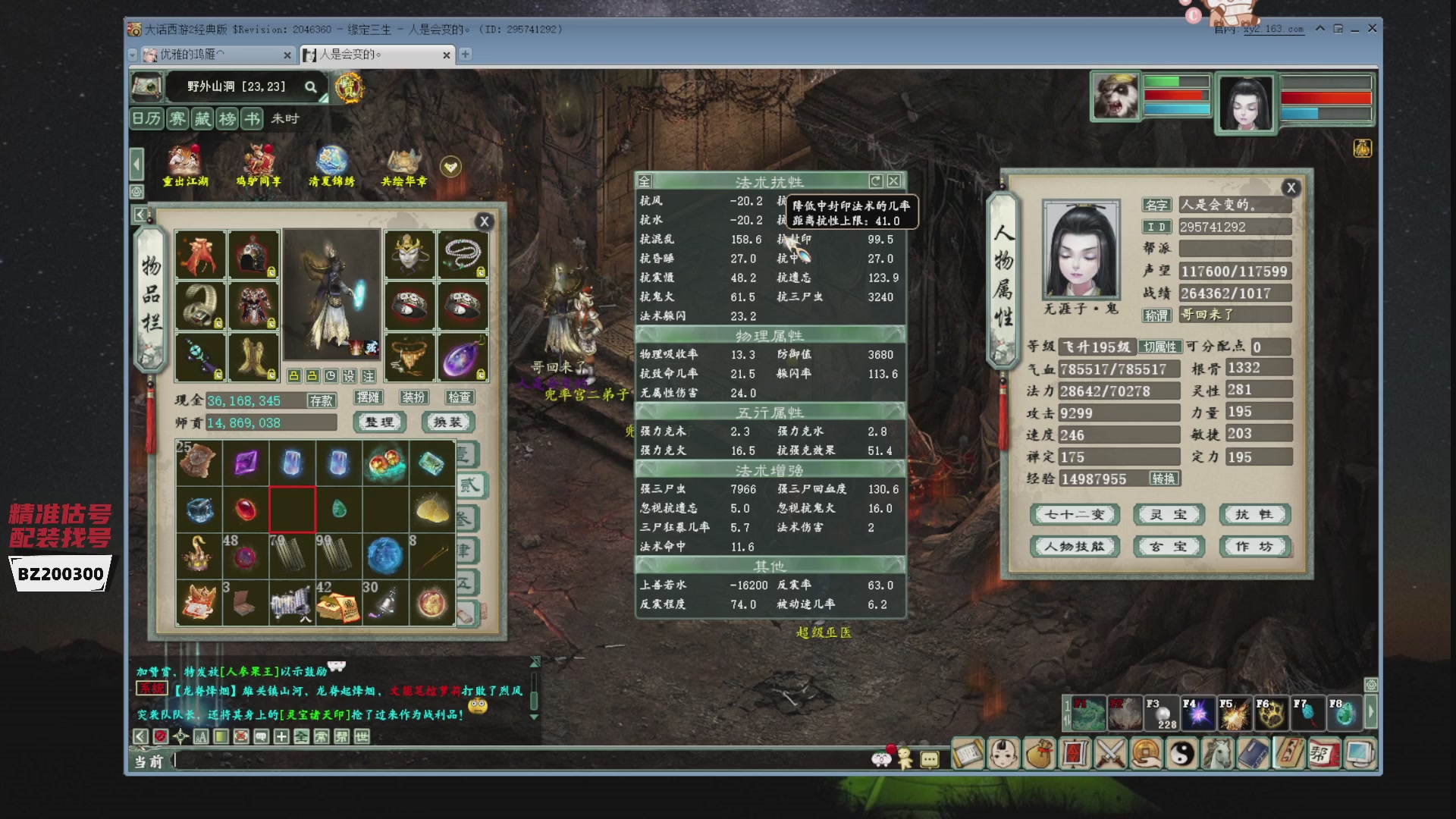The height and width of the screenshot is (819, 1456).
Task: Click the red banner icon in bottom toolbar
Action: (1075, 754)
